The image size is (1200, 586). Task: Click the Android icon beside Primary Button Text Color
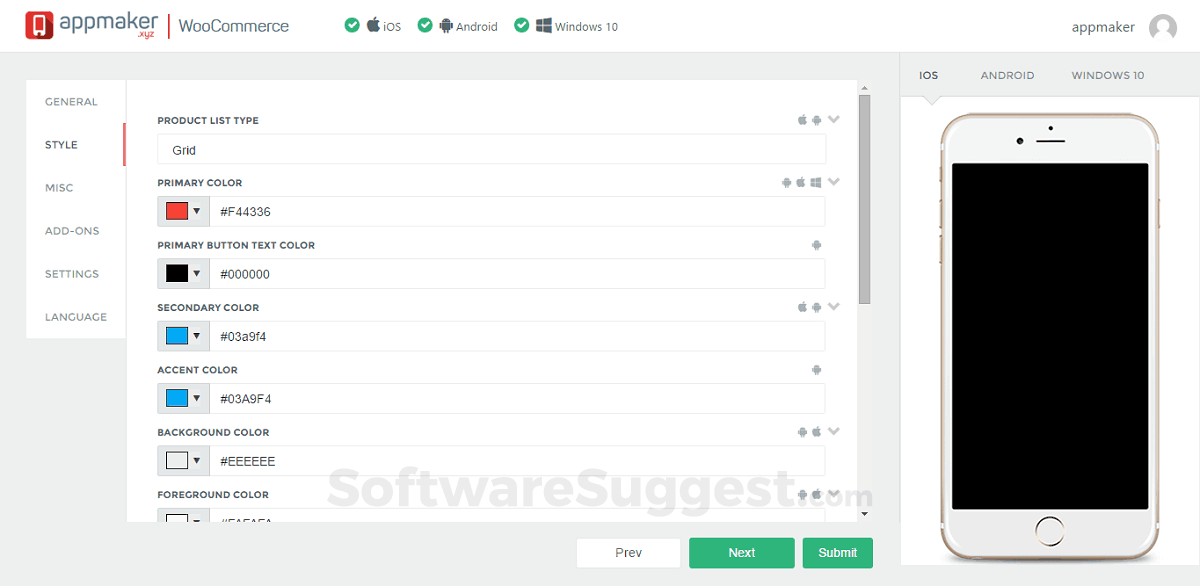point(816,244)
